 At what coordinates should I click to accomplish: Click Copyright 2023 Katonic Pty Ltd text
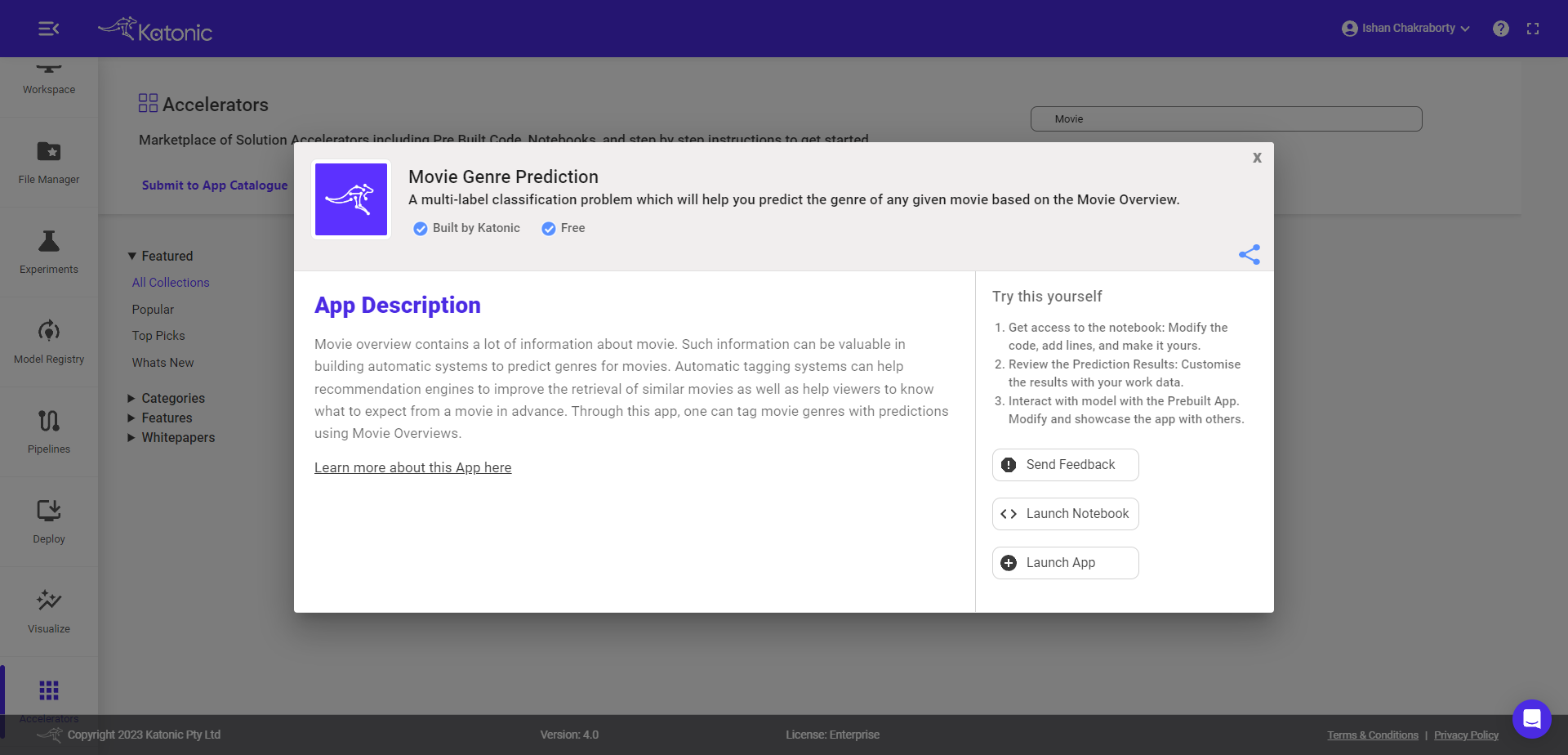point(144,735)
